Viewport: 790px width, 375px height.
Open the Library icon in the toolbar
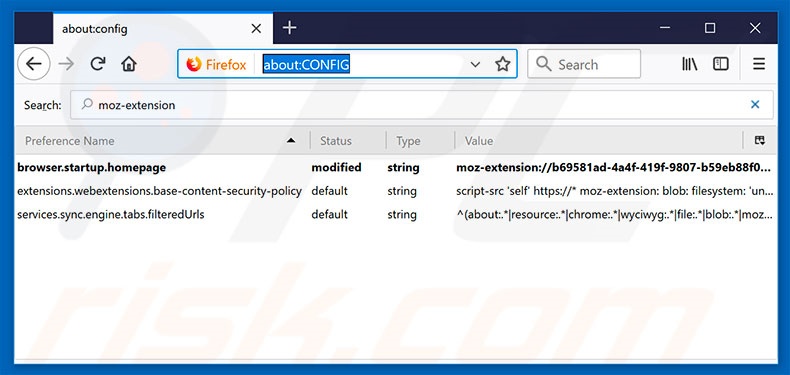coord(690,64)
